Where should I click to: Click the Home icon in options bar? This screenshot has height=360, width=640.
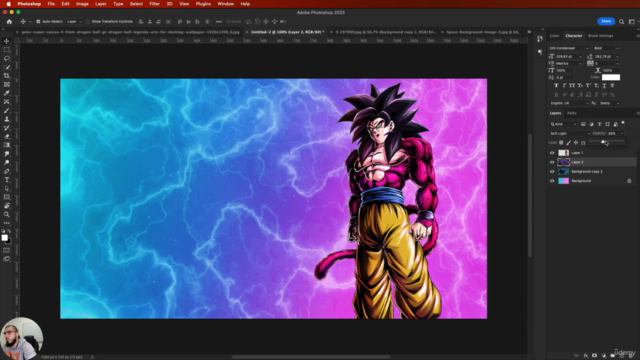[x=9, y=22]
